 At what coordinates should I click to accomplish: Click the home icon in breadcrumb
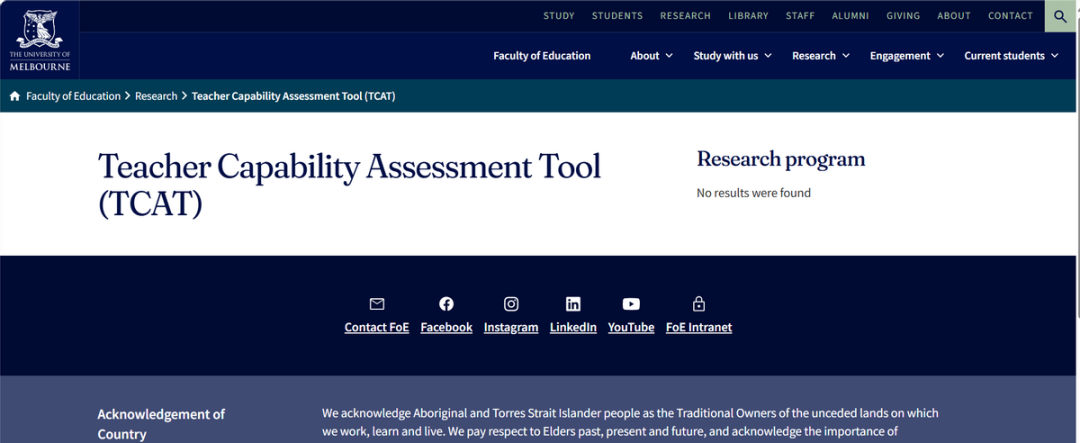(x=15, y=96)
